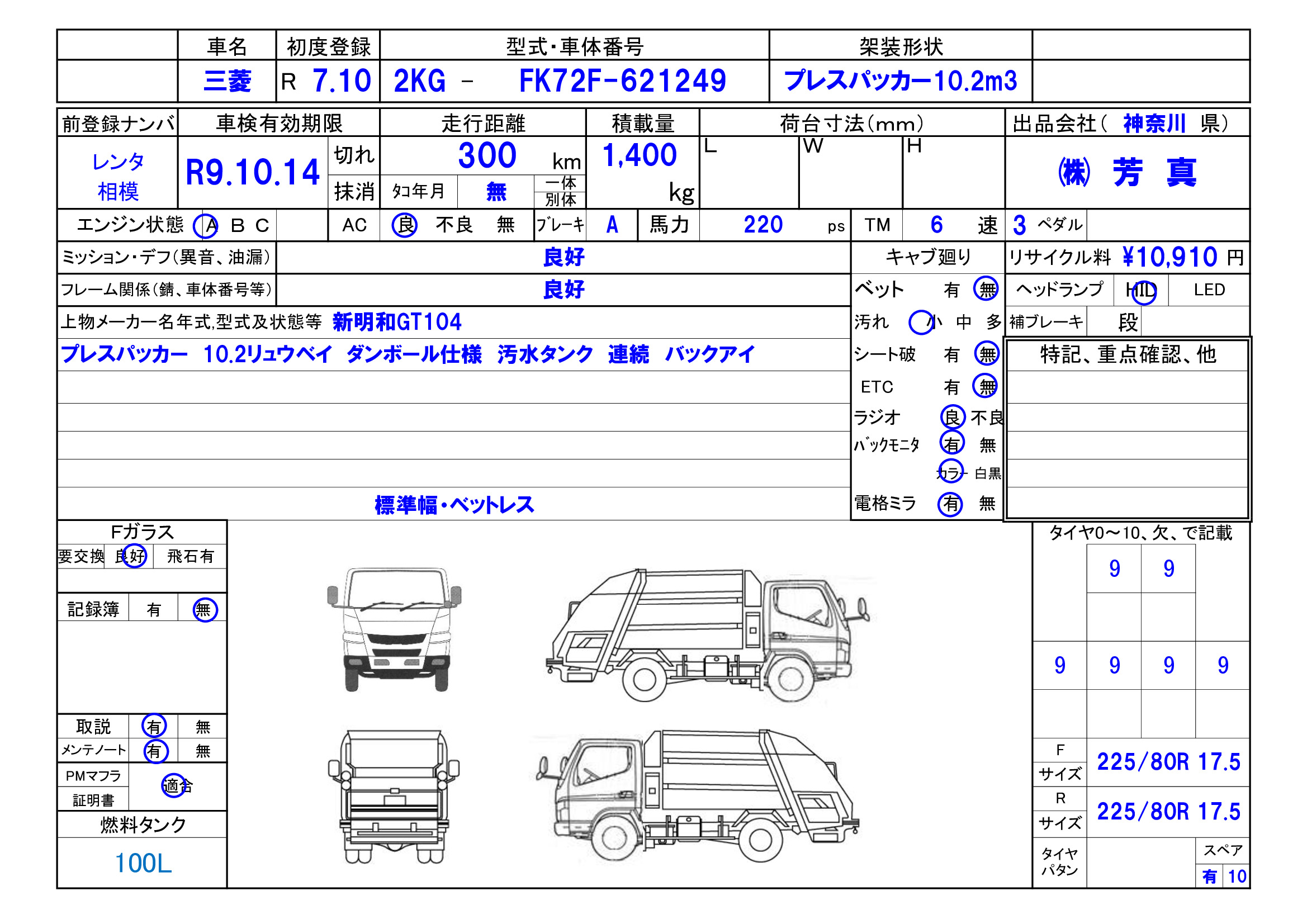Click the Mitsubishi (三菱) maker cell
Image resolution: width=1307 pixels, height=924 pixels.
228,80
